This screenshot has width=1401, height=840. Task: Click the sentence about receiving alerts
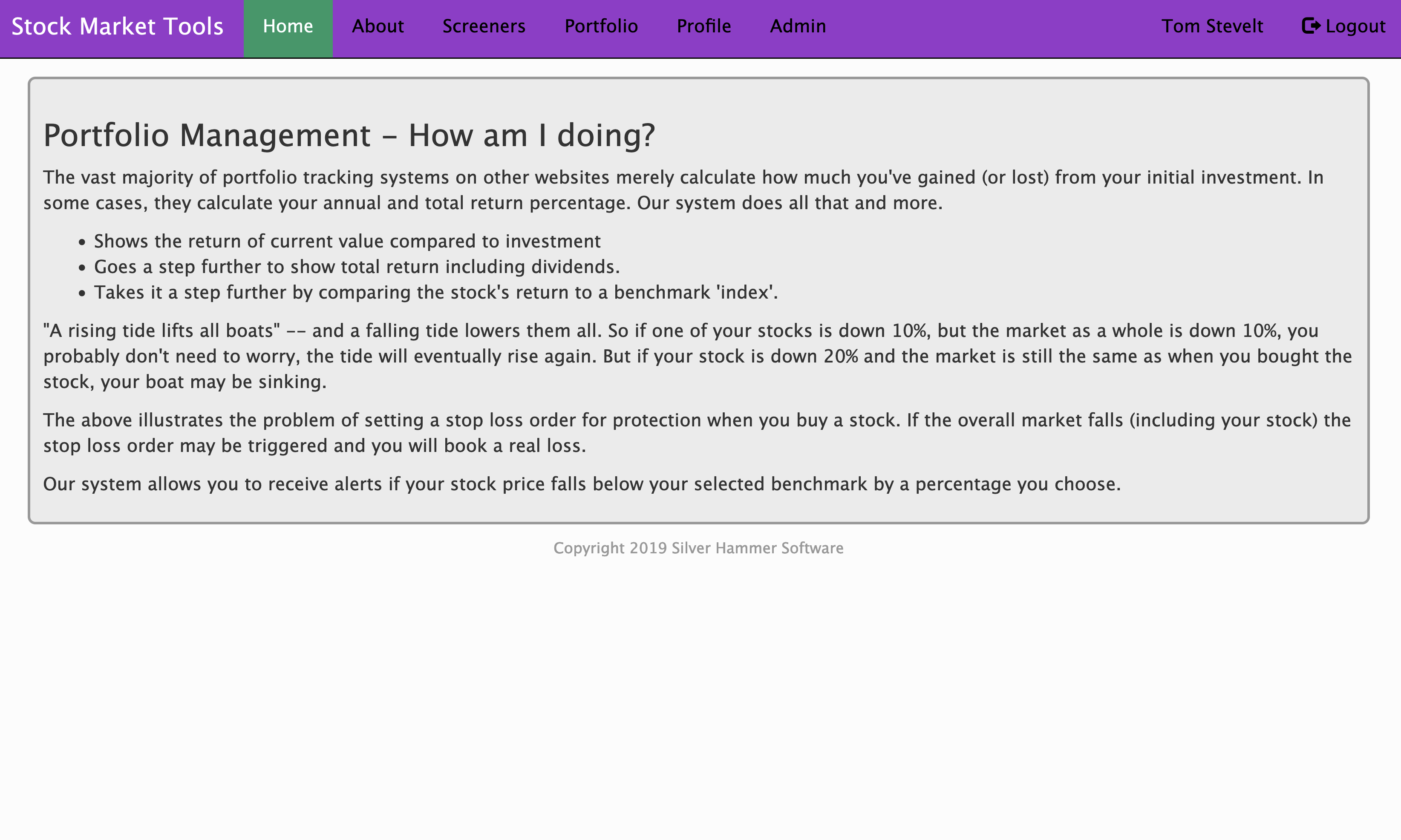(582, 484)
